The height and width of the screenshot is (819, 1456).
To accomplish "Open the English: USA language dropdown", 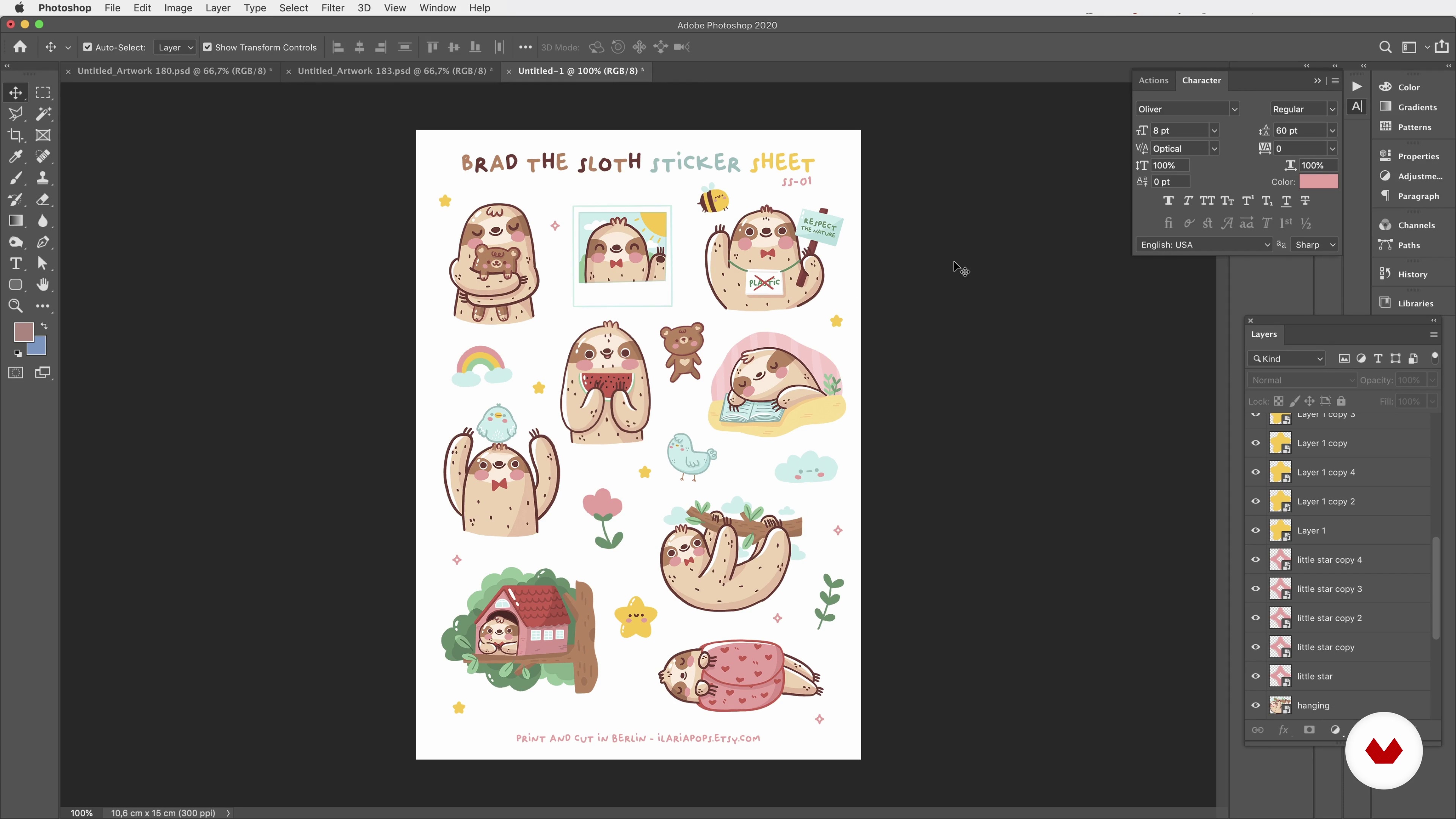I will click(x=1204, y=245).
